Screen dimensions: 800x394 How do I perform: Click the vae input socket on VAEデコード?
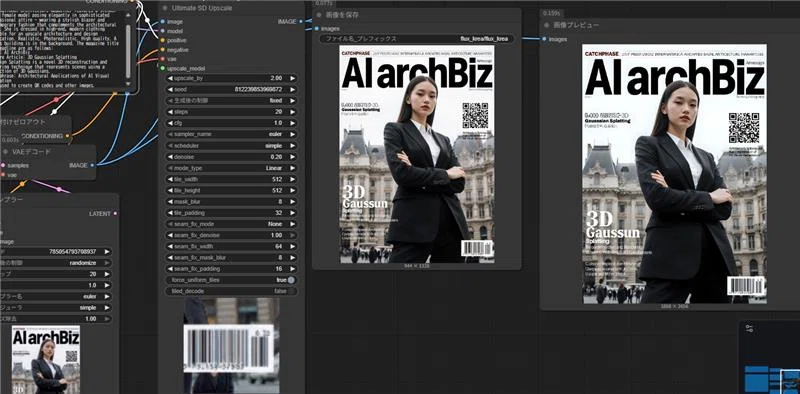[3, 175]
